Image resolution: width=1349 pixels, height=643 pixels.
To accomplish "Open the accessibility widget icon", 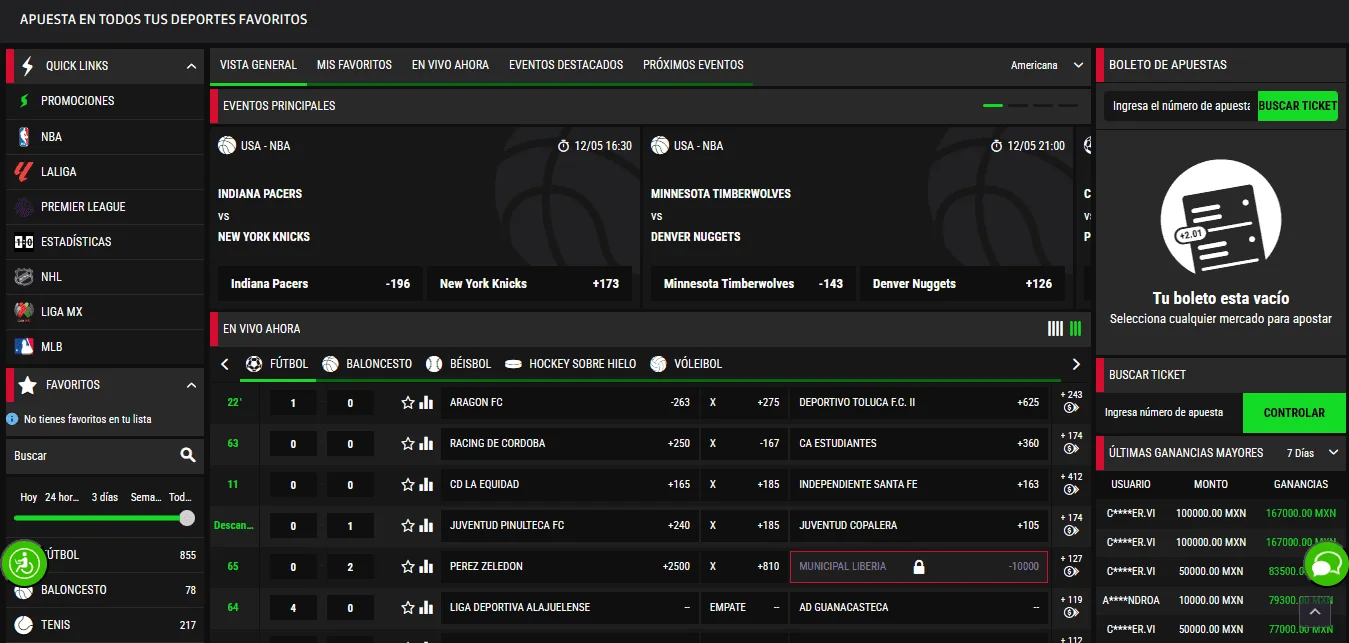I will 24,565.
